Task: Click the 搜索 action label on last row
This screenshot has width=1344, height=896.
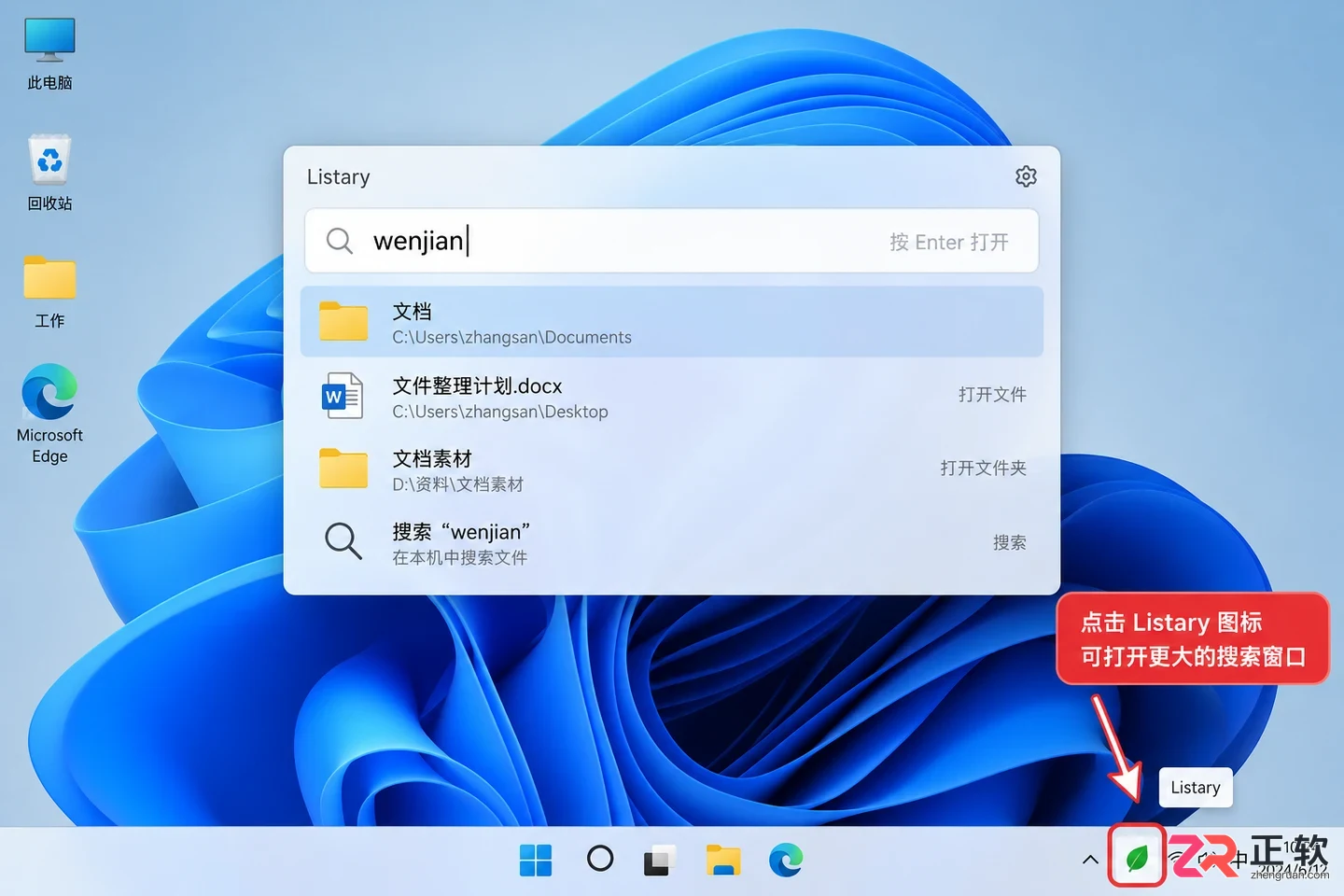Action: (x=1009, y=542)
